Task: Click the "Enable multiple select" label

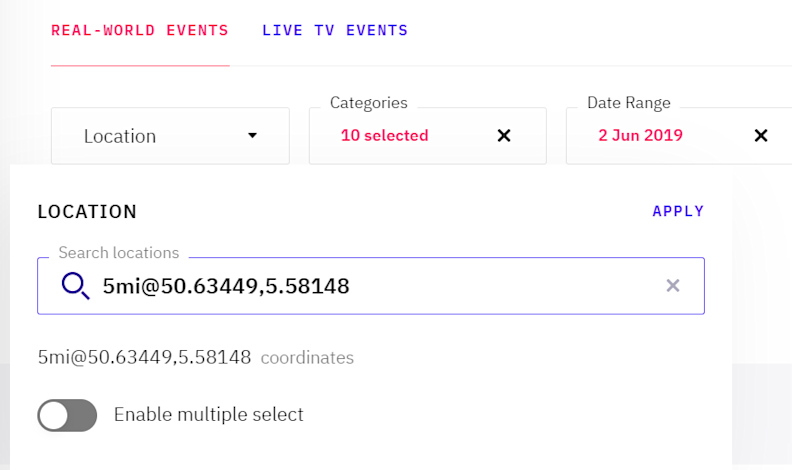Action: (208, 414)
